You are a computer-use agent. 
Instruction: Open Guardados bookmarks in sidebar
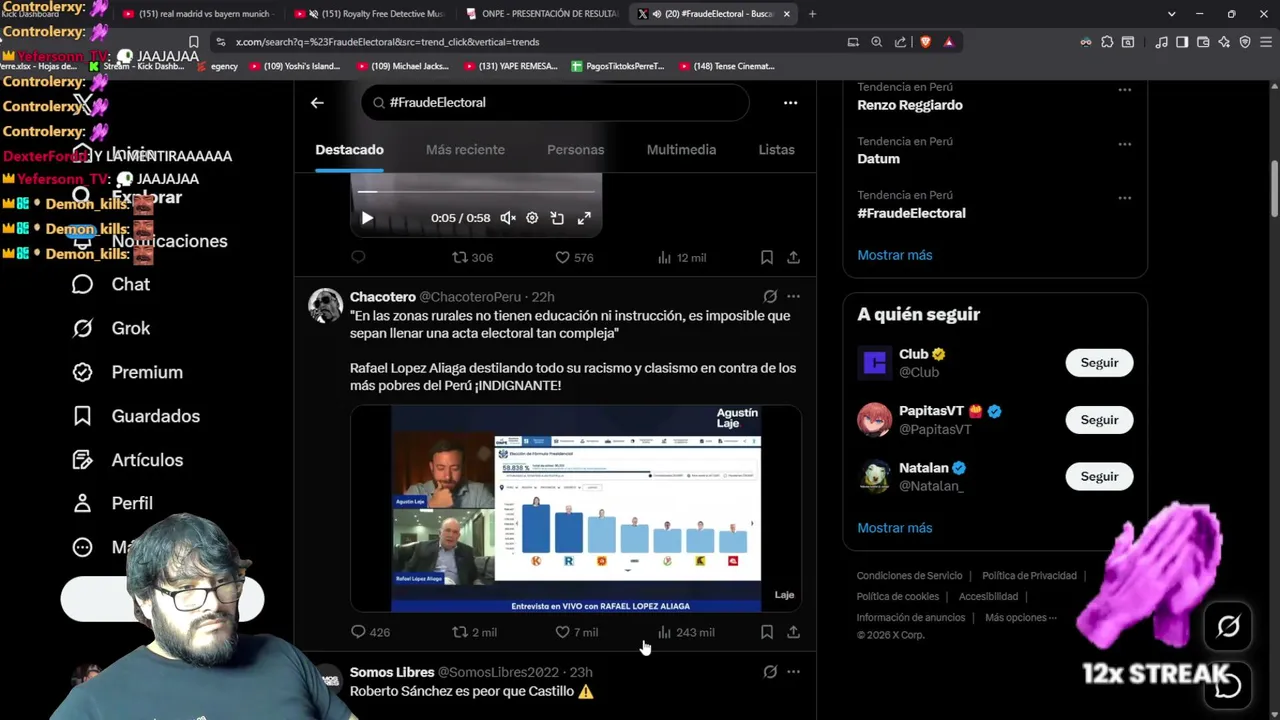[x=136, y=416]
